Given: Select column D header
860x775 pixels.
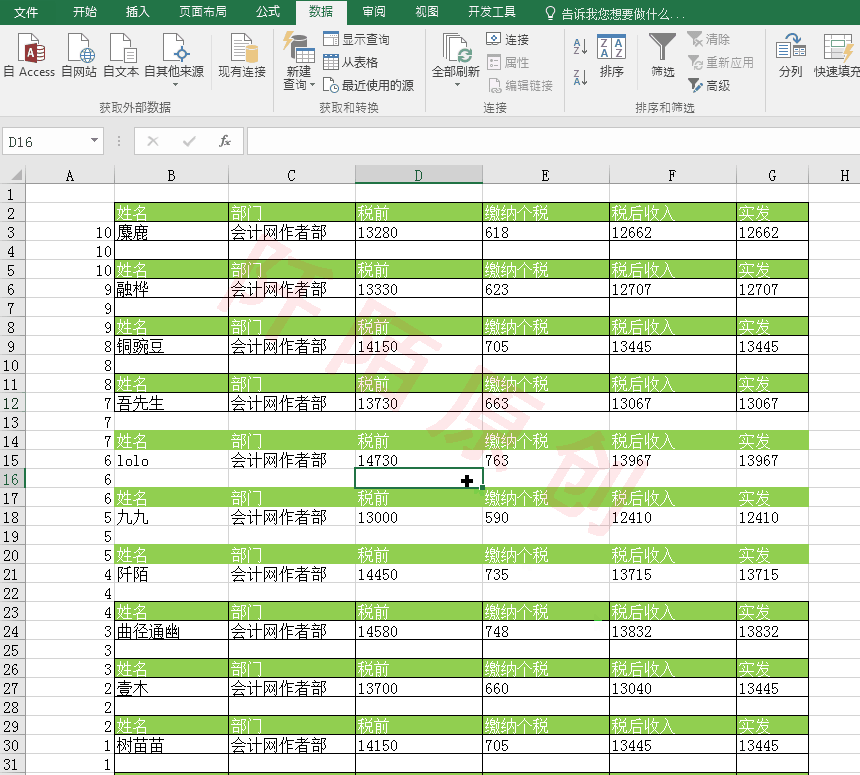Looking at the screenshot, I should (x=418, y=175).
